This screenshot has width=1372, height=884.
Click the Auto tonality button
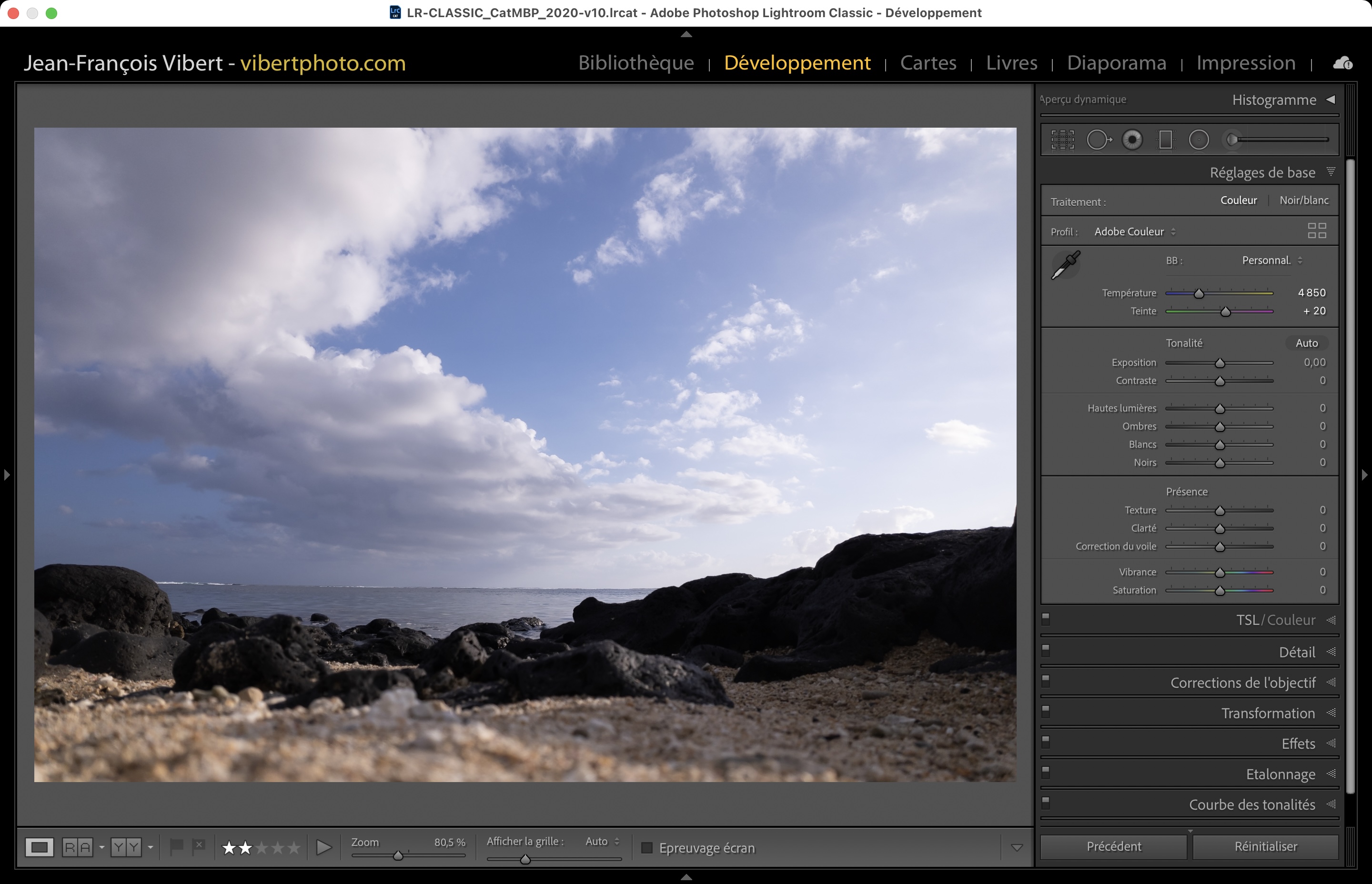pos(1307,343)
